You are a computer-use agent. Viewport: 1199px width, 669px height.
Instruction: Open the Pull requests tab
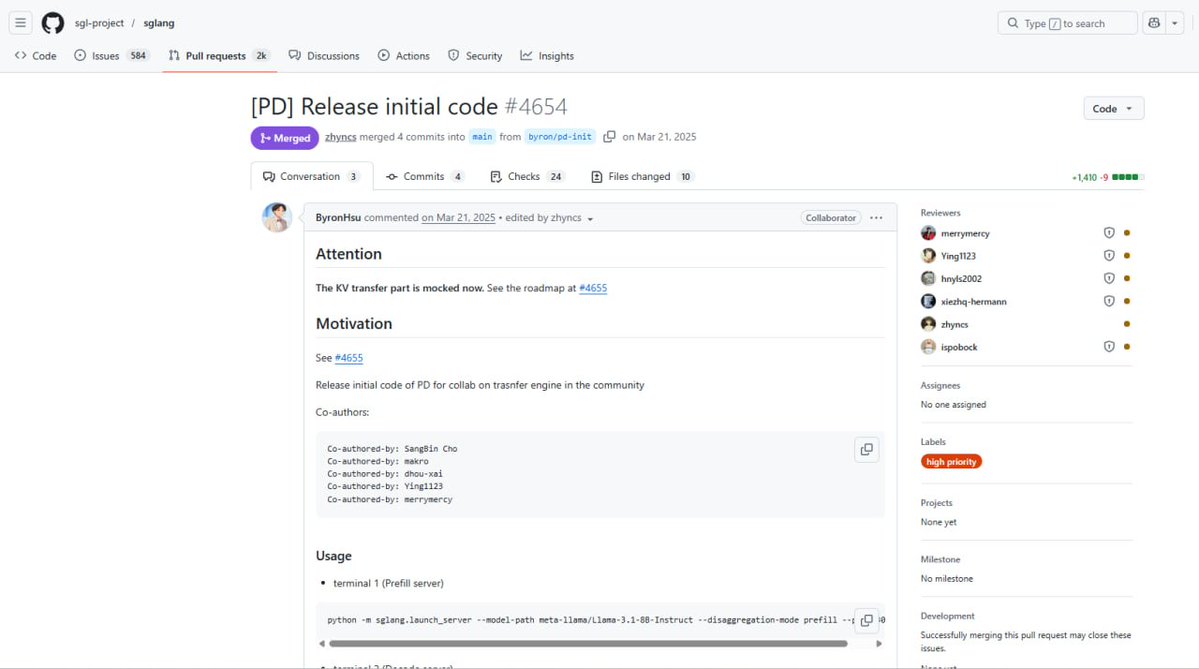point(219,56)
